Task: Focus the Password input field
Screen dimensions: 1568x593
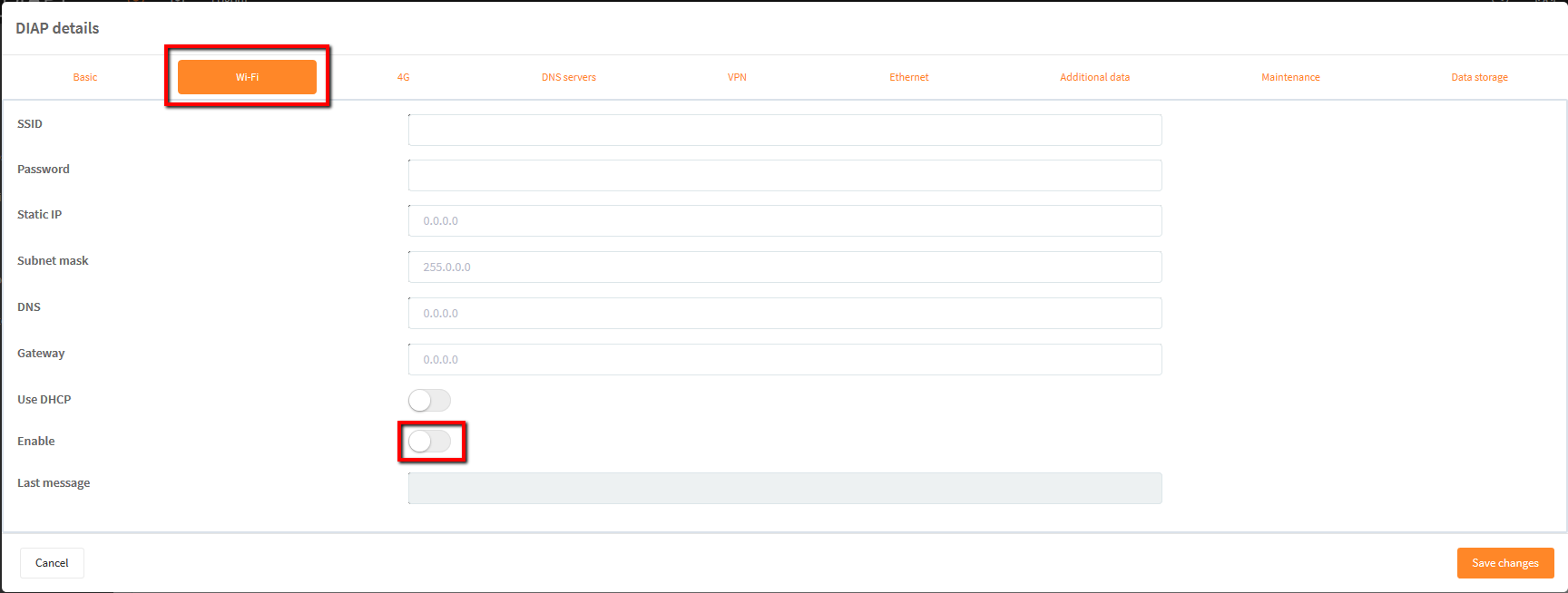Action: click(785, 175)
